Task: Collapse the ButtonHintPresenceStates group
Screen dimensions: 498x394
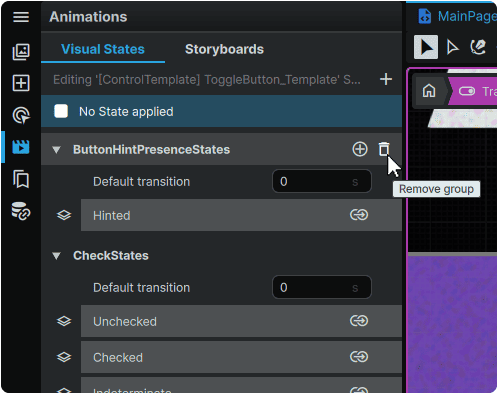Action: pos(56,150)
